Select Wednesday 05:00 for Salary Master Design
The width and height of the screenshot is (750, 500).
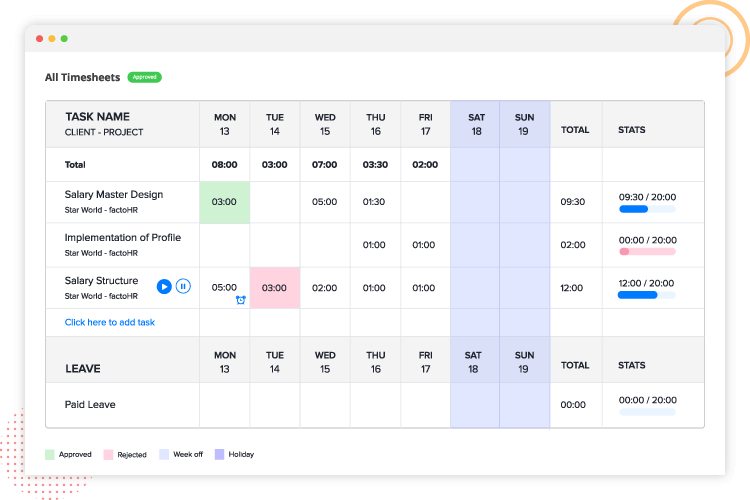click(324, 202)
